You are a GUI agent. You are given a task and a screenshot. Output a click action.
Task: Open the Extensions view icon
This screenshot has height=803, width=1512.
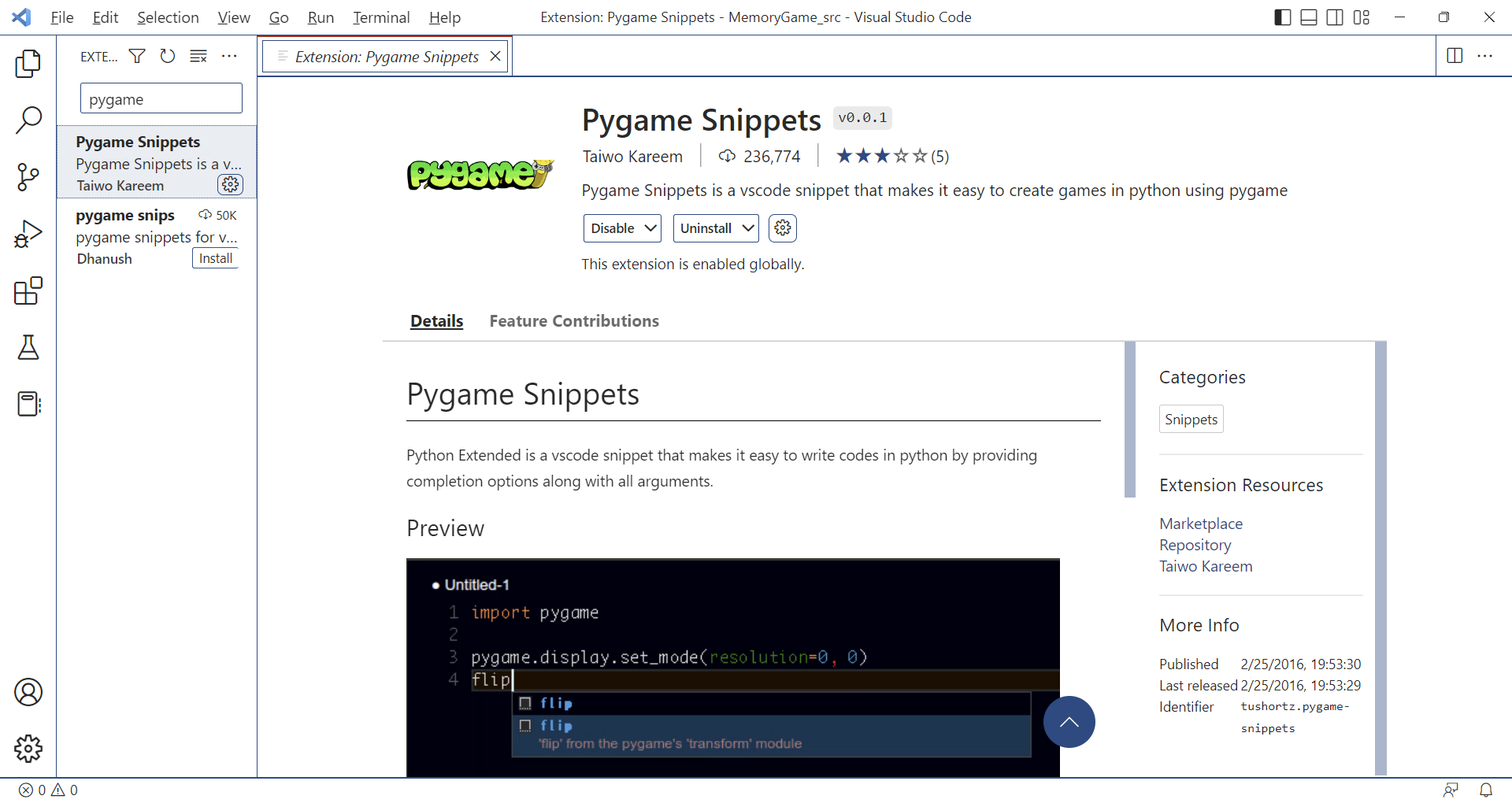[x=28, y=290]
